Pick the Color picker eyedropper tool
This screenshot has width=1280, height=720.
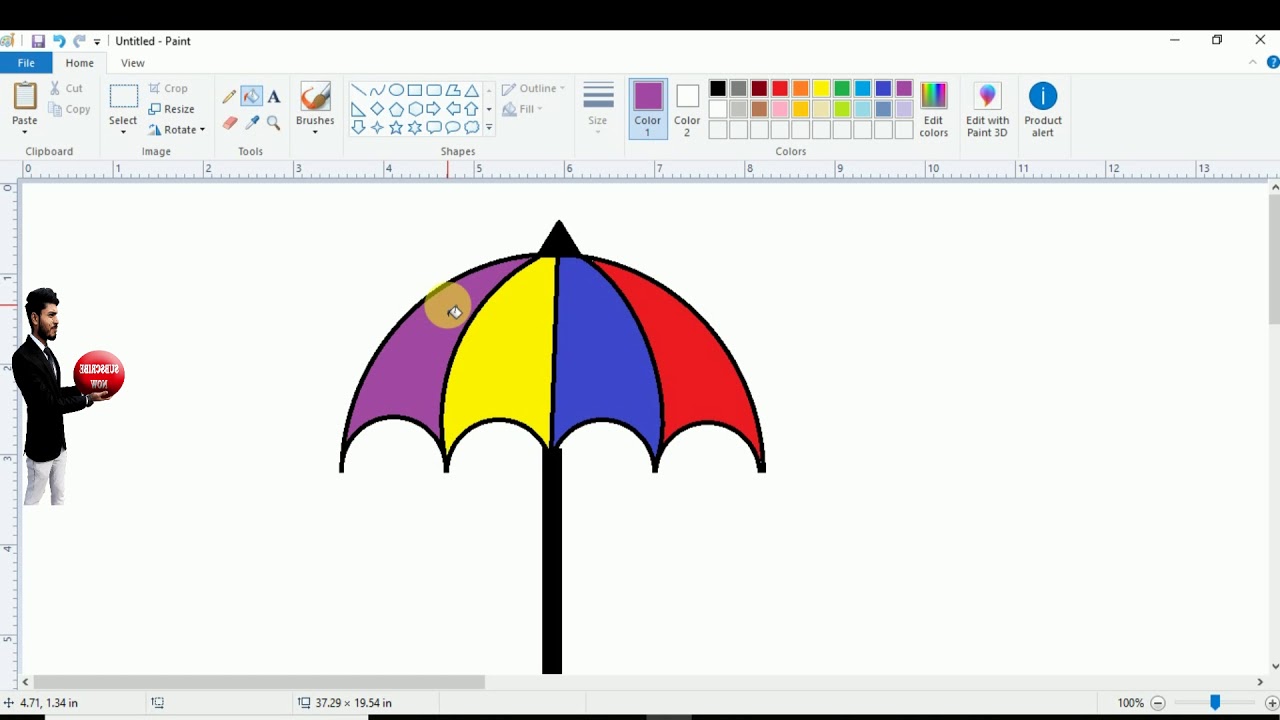[251, 123]
